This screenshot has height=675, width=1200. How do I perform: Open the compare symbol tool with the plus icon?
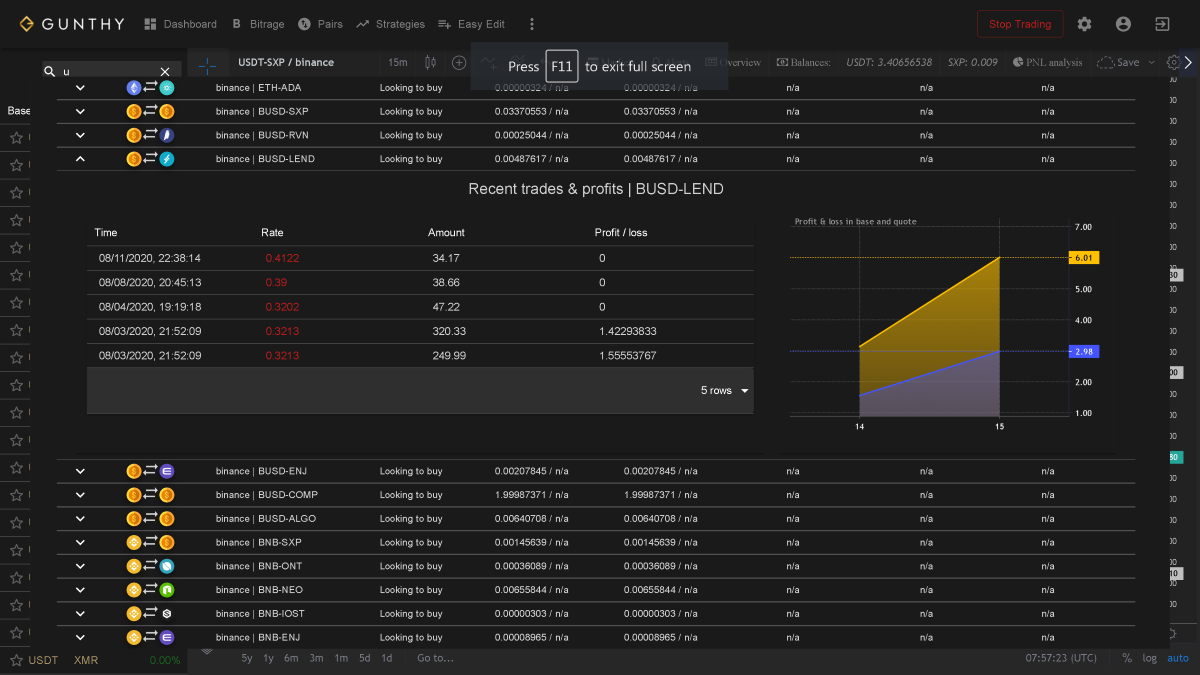459,62
